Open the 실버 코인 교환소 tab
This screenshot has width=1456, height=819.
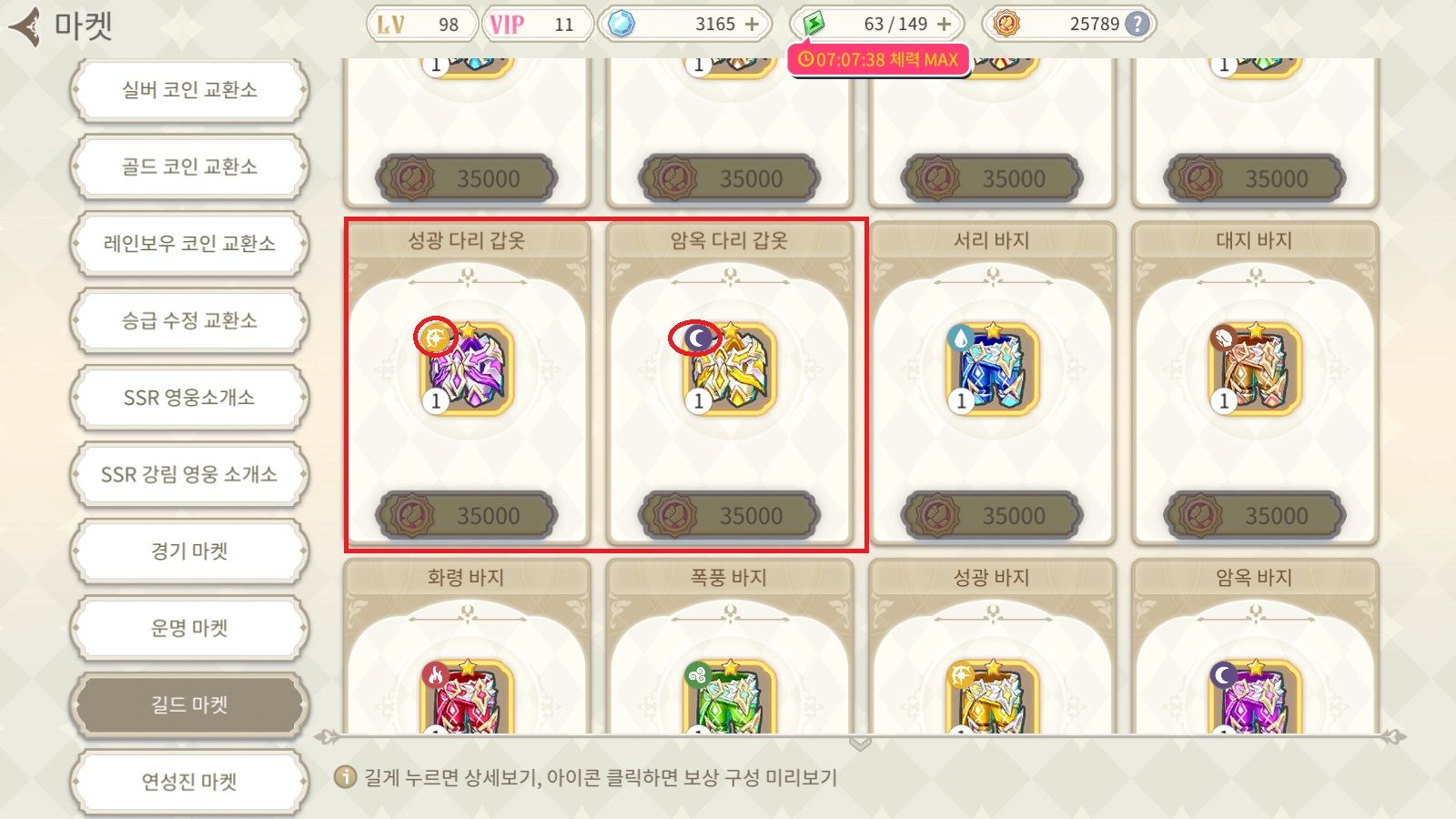point(189,90)
